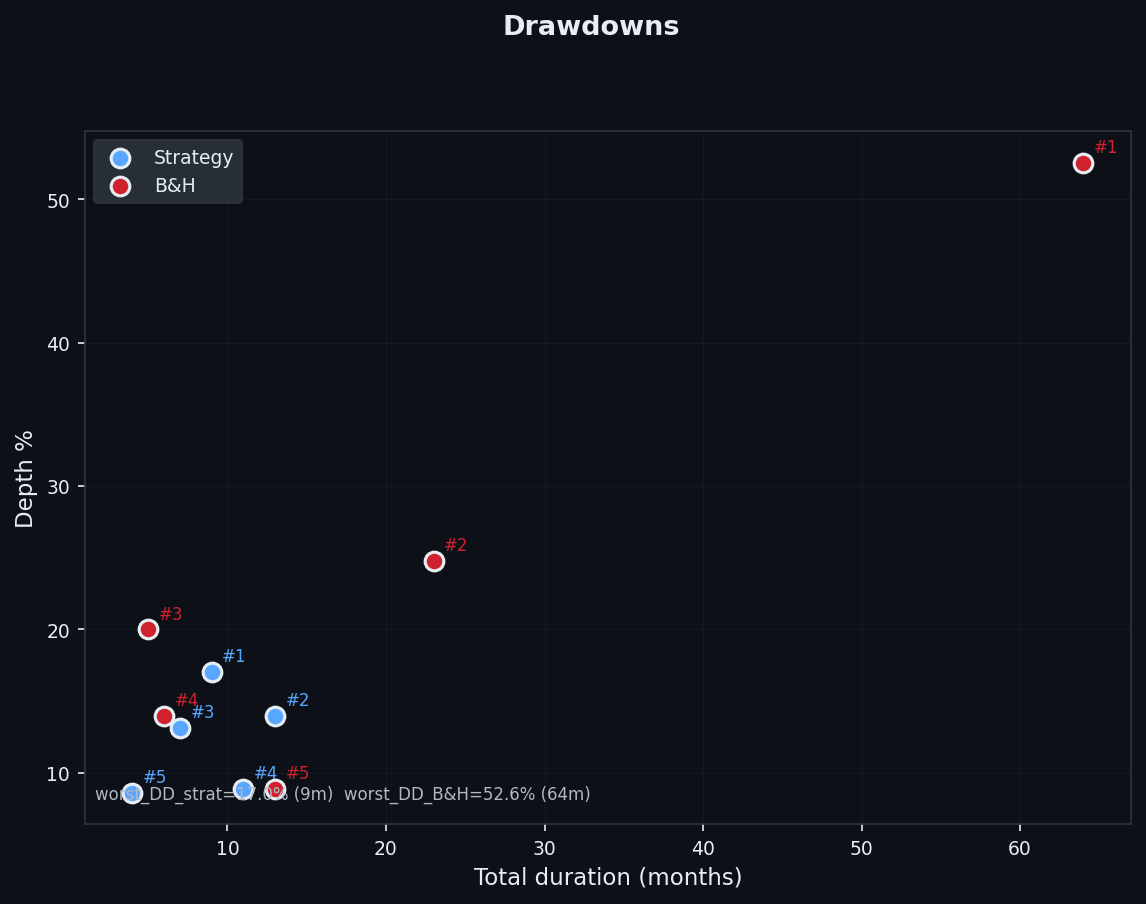Click the B&H legend text label
The height and width of the screenshot is (904, 1146).
click(175, 186)
